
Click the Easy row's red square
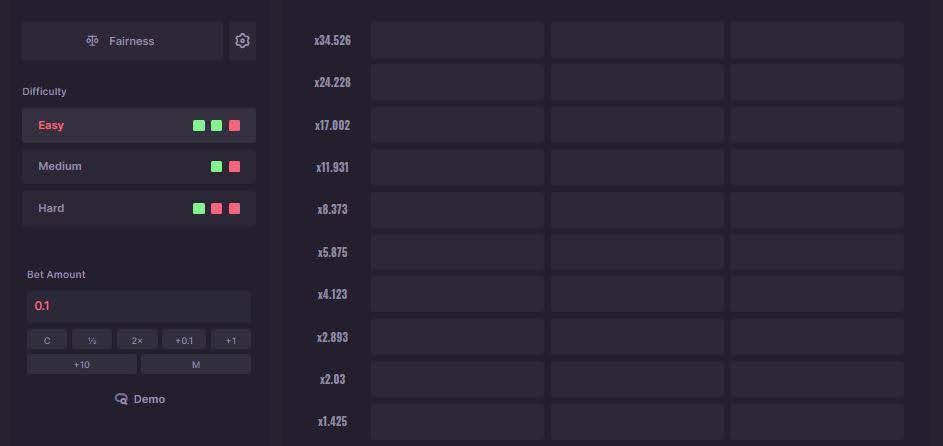tap(234, 125)
